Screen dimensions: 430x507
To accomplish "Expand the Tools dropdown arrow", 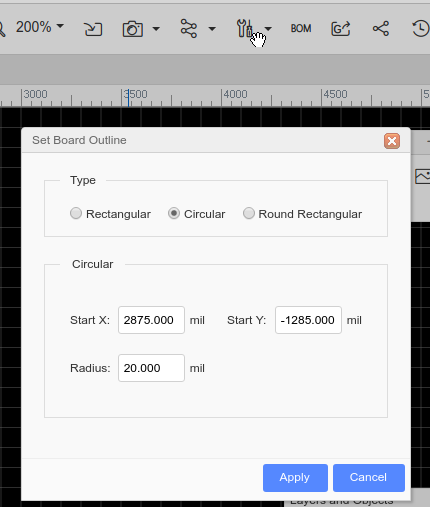I will click(268, 29).
